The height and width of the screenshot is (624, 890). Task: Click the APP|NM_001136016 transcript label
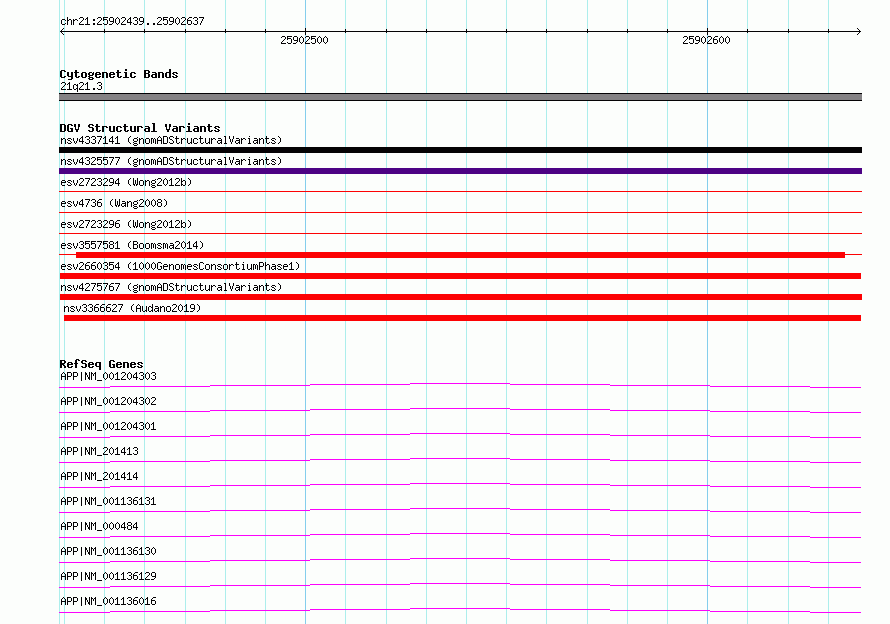(x=108, y=601)
